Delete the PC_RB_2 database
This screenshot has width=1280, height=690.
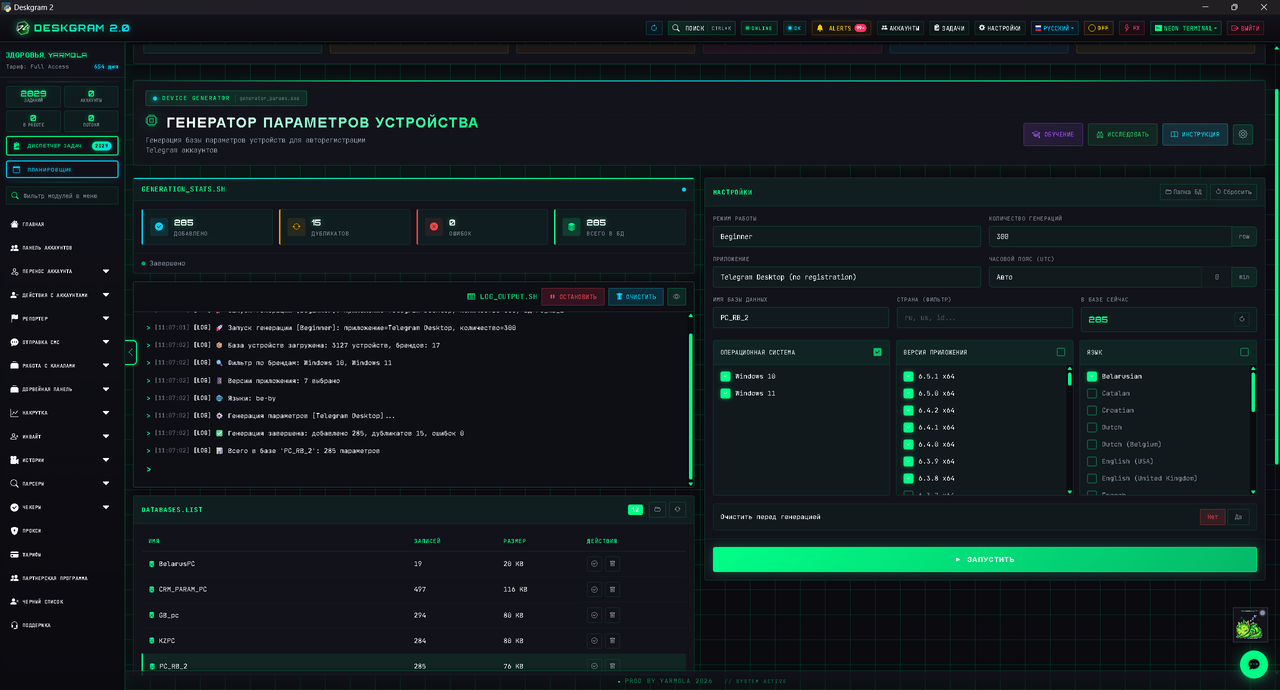[613, 666]
